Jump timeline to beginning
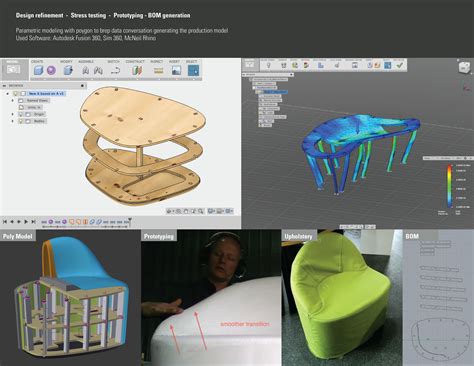 pos(5,222)
